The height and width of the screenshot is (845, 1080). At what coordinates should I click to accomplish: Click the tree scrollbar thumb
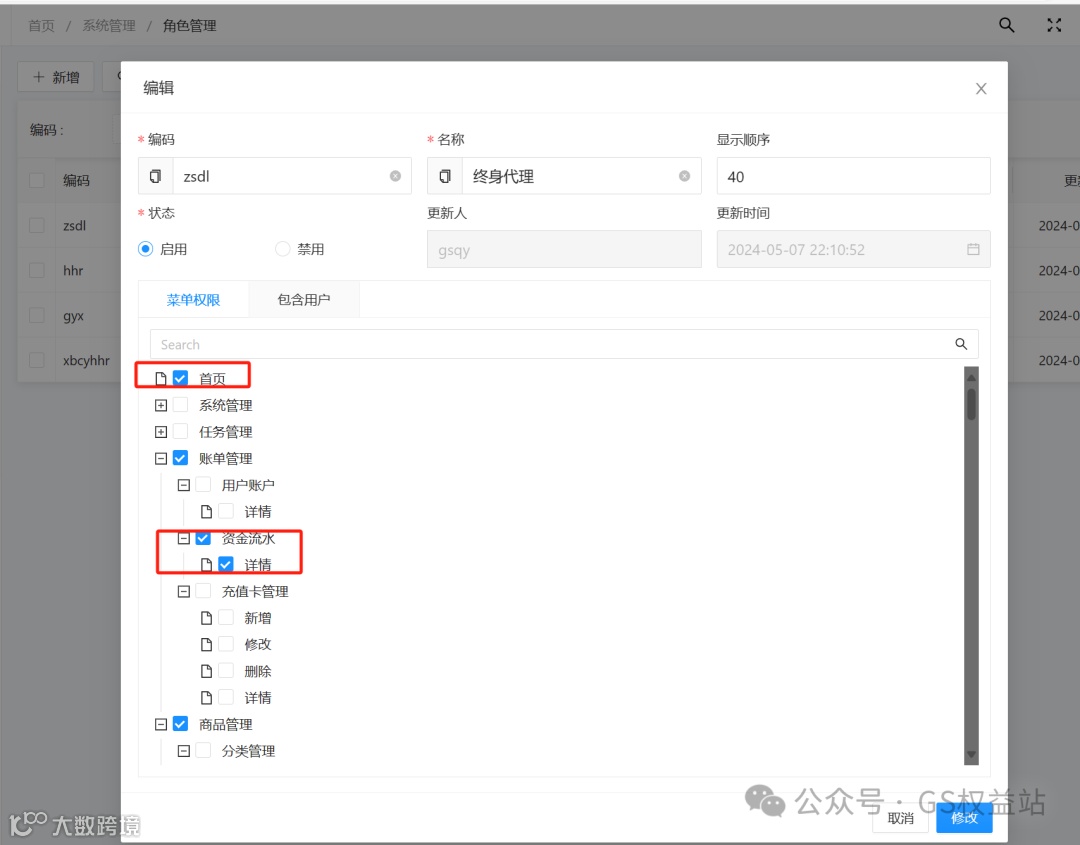point(971,404)
